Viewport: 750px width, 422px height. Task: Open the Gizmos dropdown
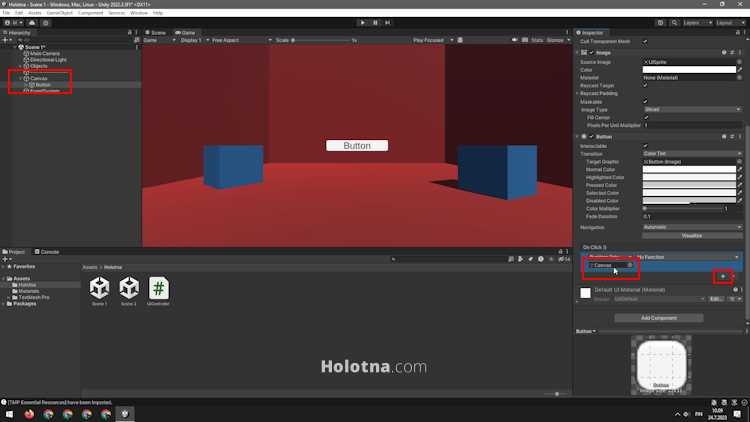coord(558,40)
